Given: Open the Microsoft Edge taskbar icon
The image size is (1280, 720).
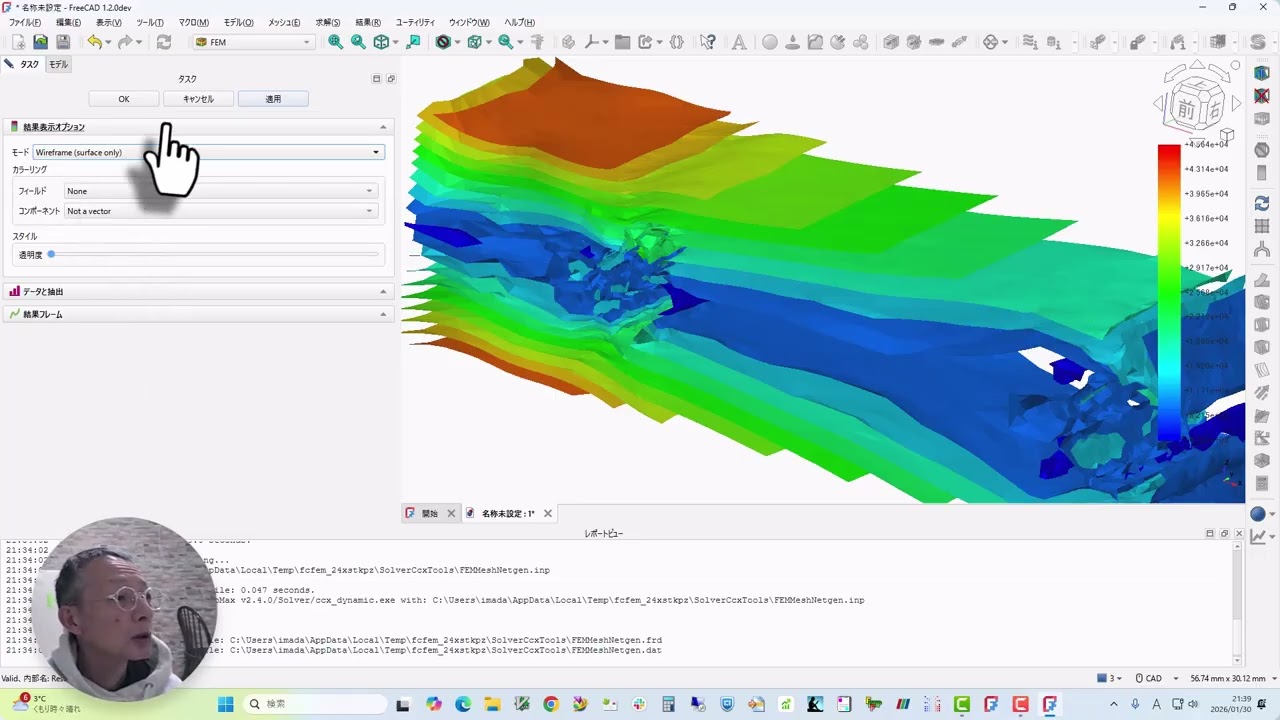Looking at the screenshot, I should [x=461, y=704].
